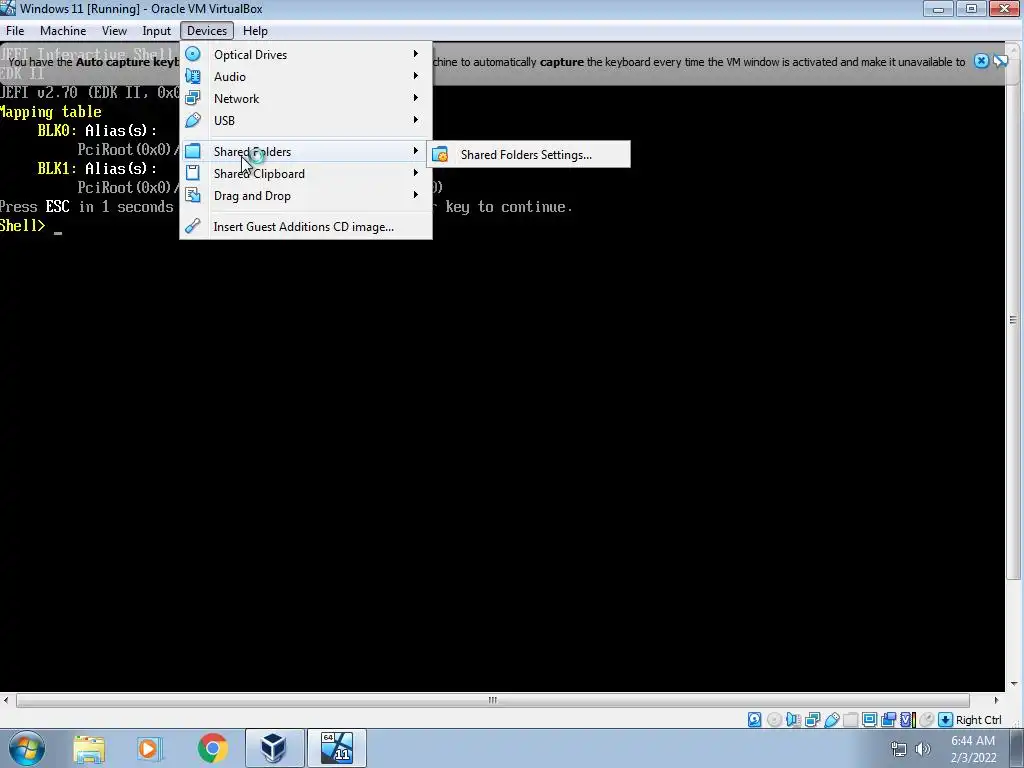This screenshot has height=768, width=1024.
Task: Maximize the VirtualBox VM window
Action: click(971, 9)
